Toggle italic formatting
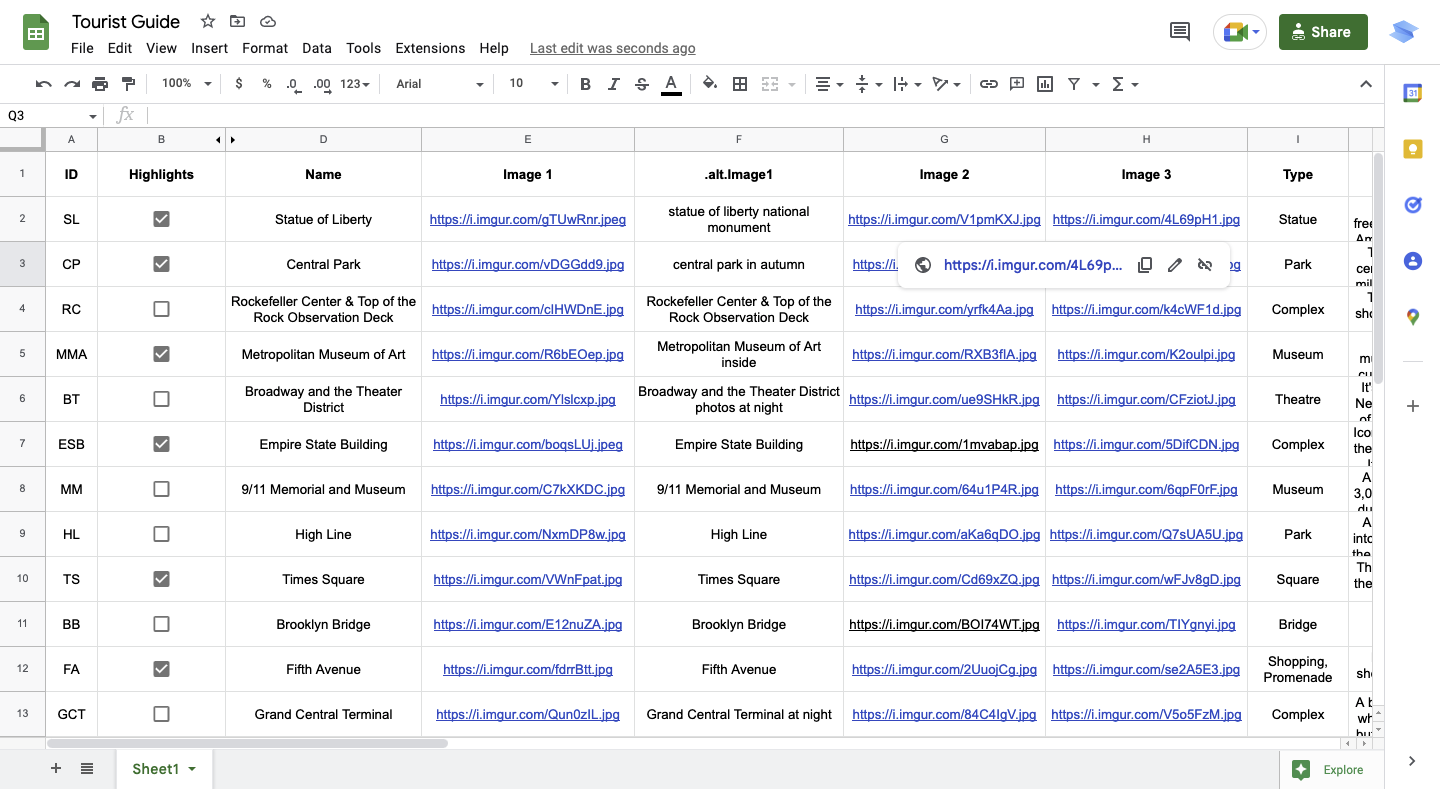The height and width of the screenshot is (789, 1440). pos(614,84)
